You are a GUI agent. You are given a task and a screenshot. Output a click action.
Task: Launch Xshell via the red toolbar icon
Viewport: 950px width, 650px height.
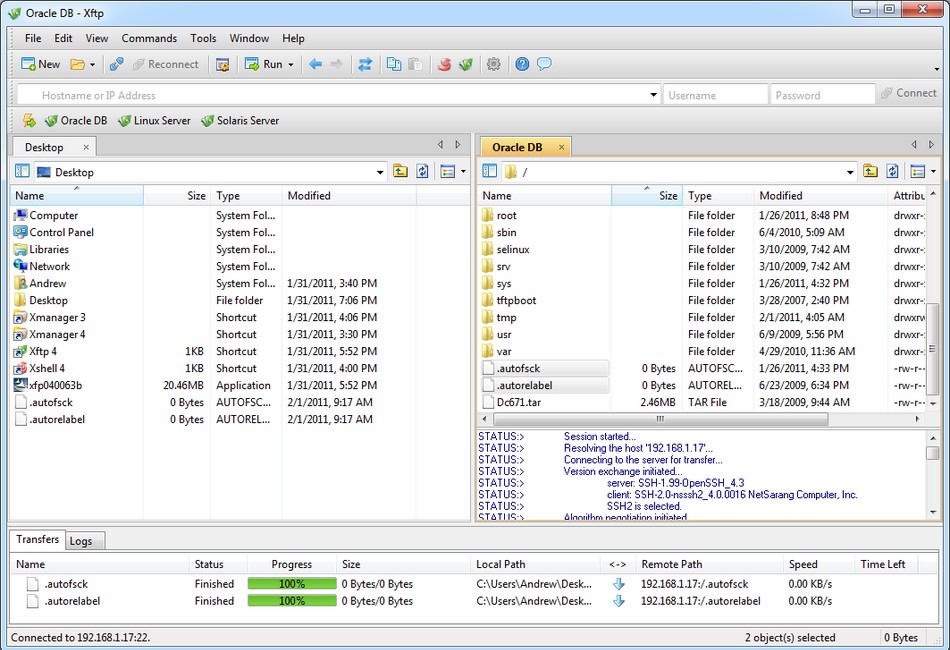coord(444,64)
